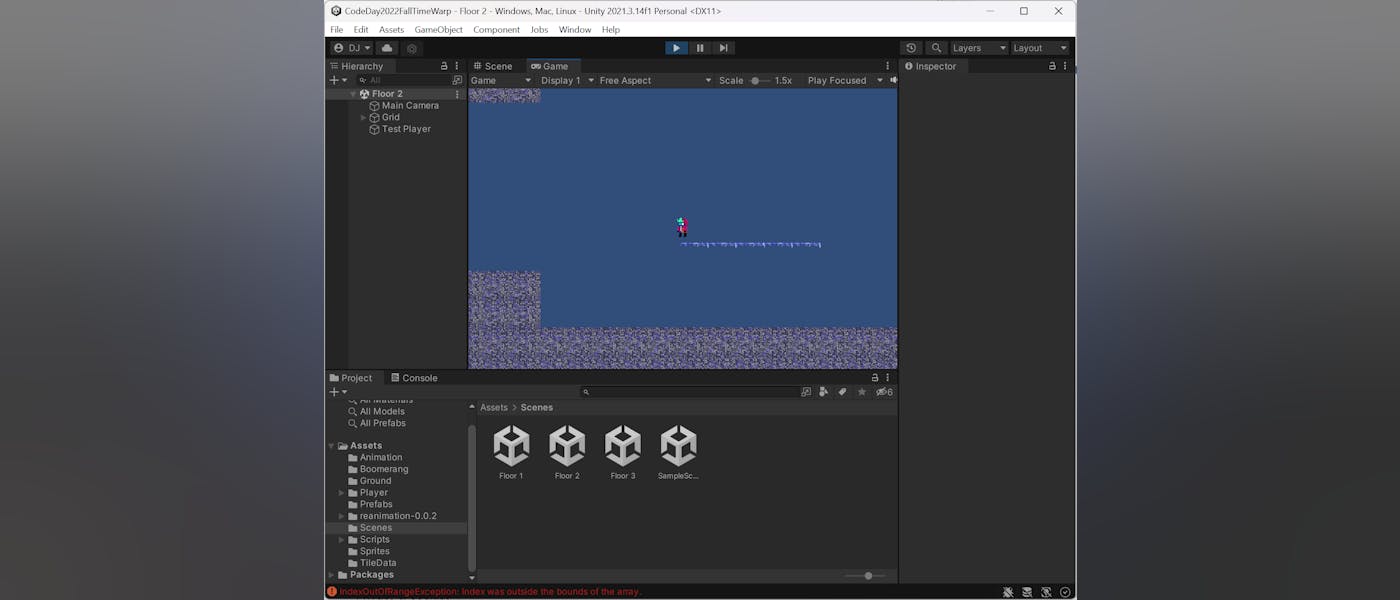
Task: Open the Undo History icon
Action: [x=911, y=48]
